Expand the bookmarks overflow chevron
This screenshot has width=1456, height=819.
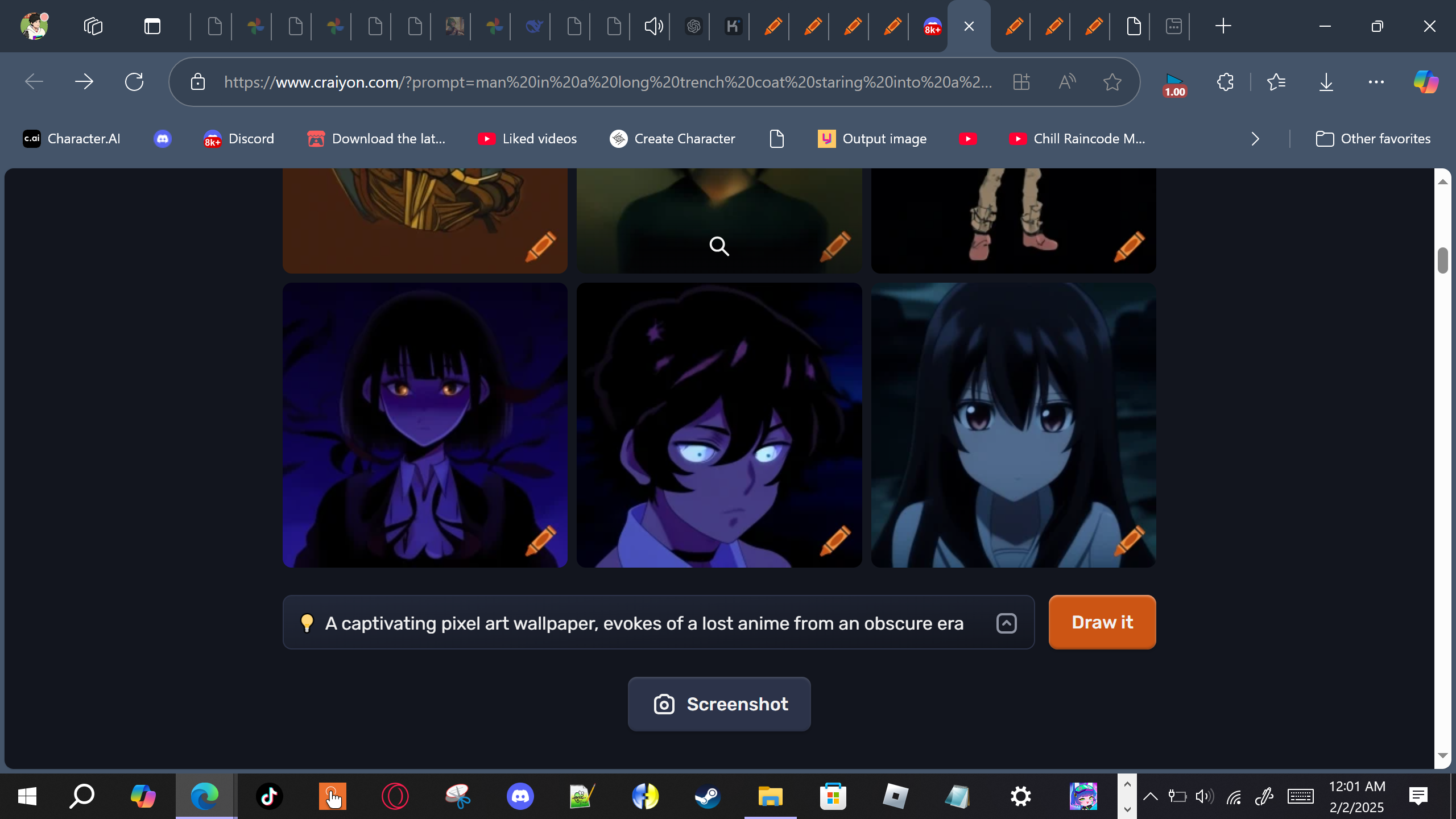click(1255, 139)
